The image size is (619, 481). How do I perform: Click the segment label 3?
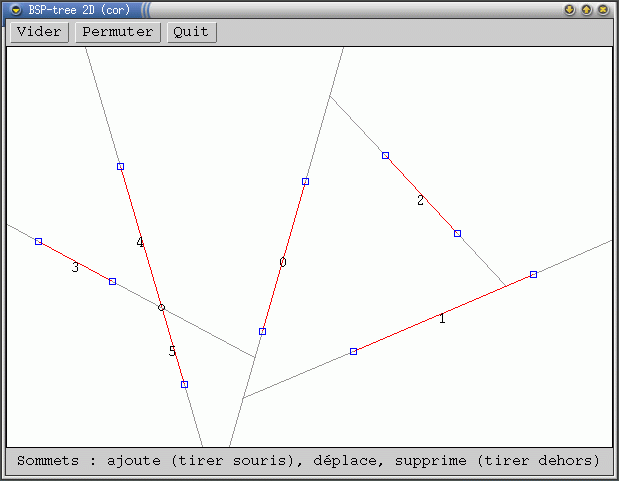(x=75, y=268)
